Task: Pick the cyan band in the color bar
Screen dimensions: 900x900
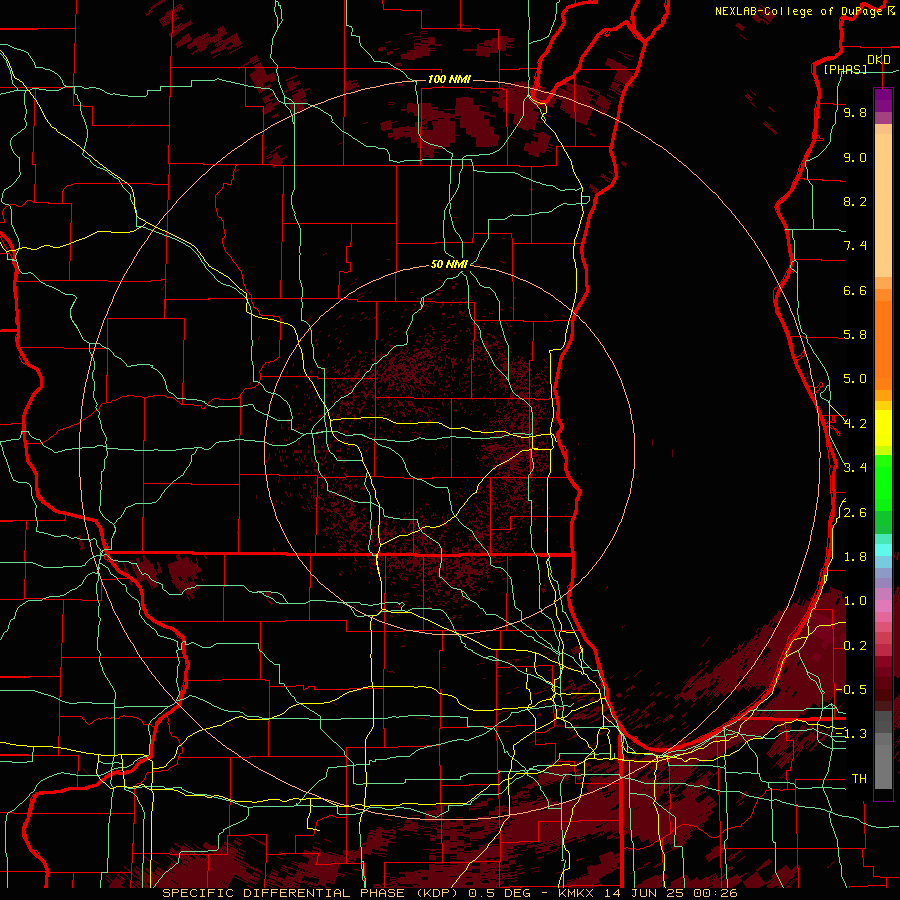Action: point(883,549)
